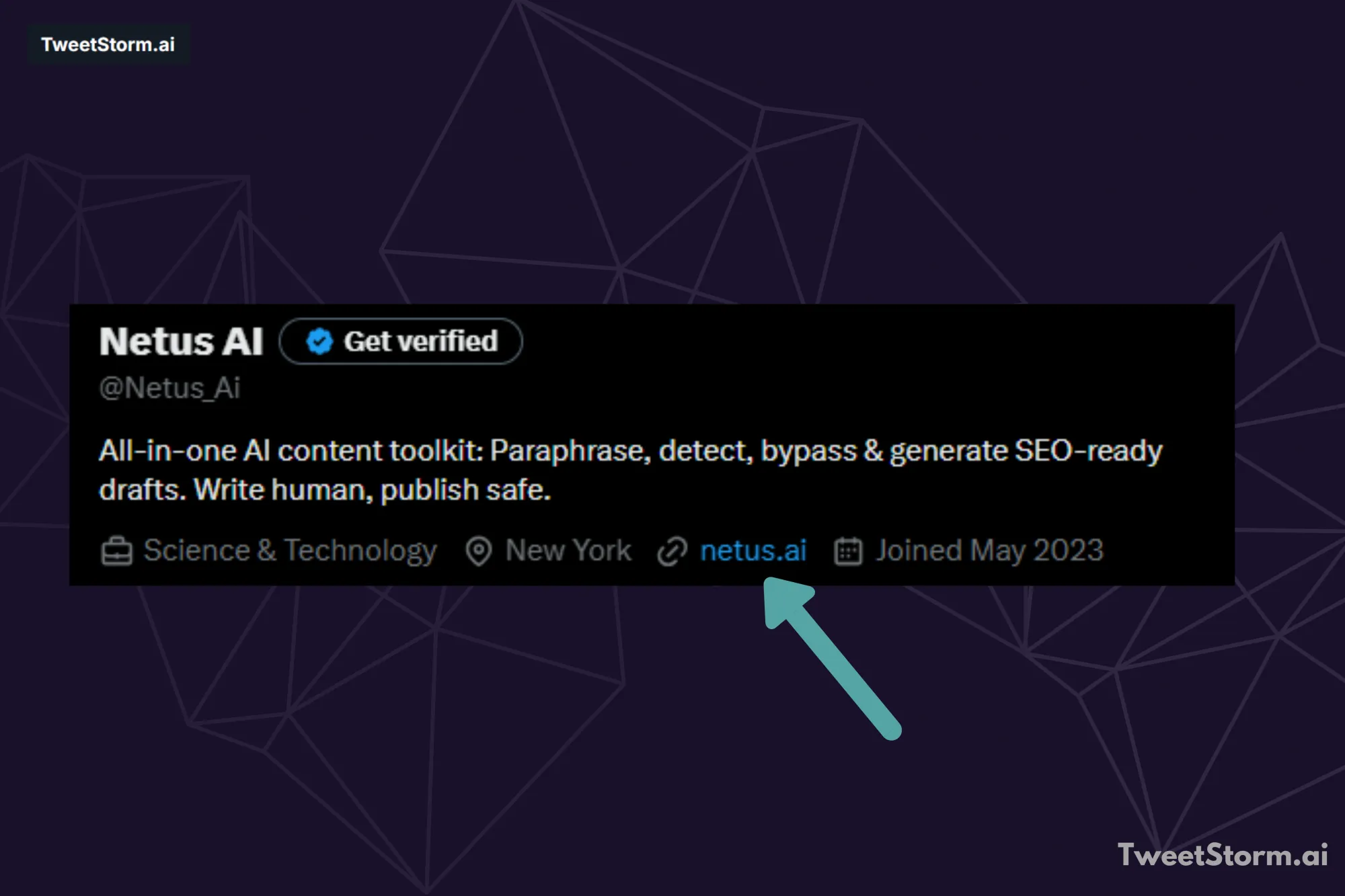This screenshot has width=1345, height=896.
Task: Select the Netus AI profile name
Action: (x=182, y=341)
